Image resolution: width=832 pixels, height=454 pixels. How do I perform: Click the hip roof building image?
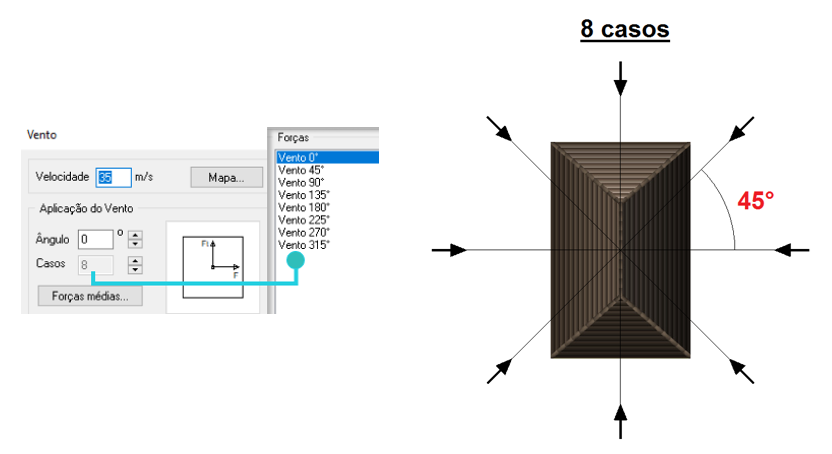point(620,250)
